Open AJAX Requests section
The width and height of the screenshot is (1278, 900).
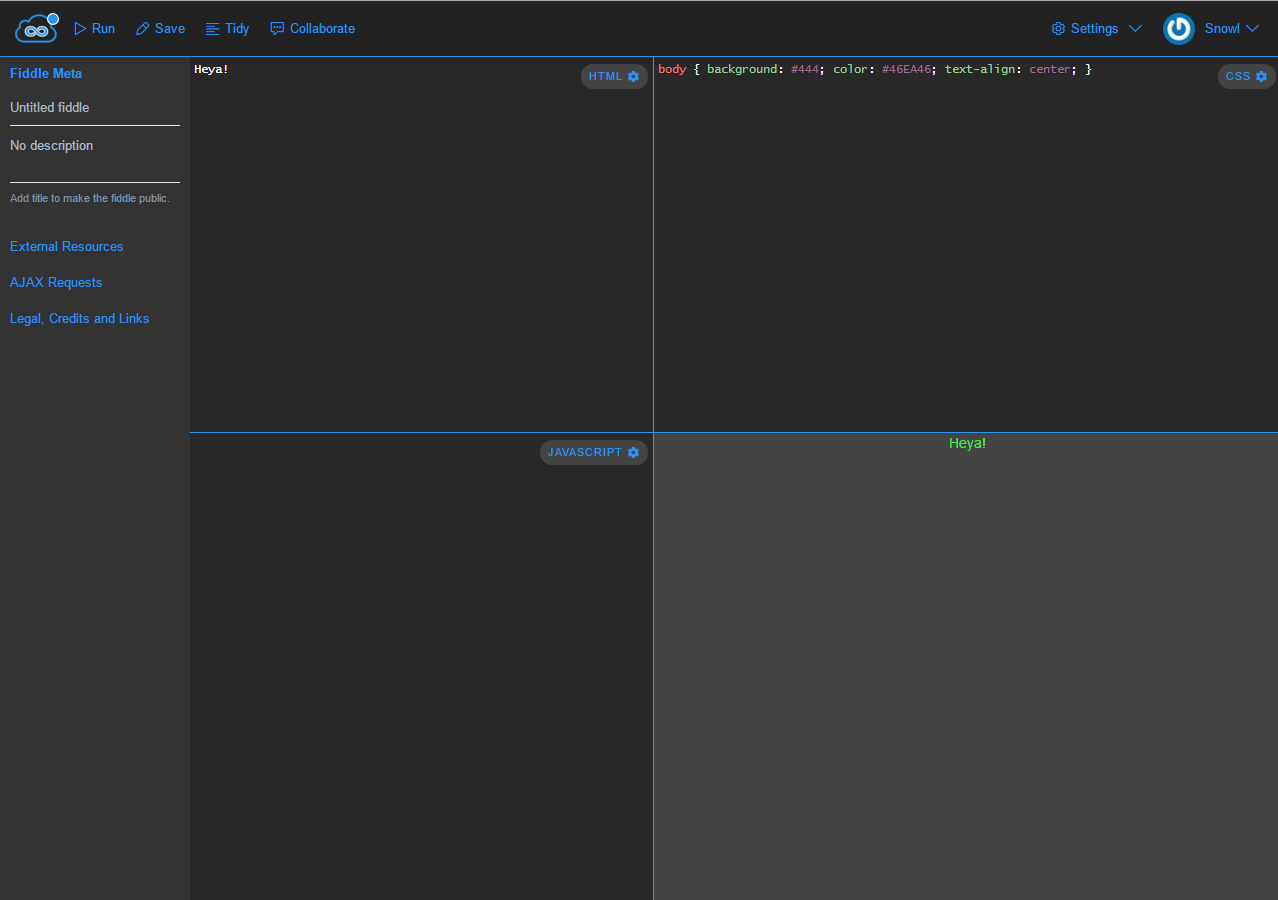tap(55, 282)
